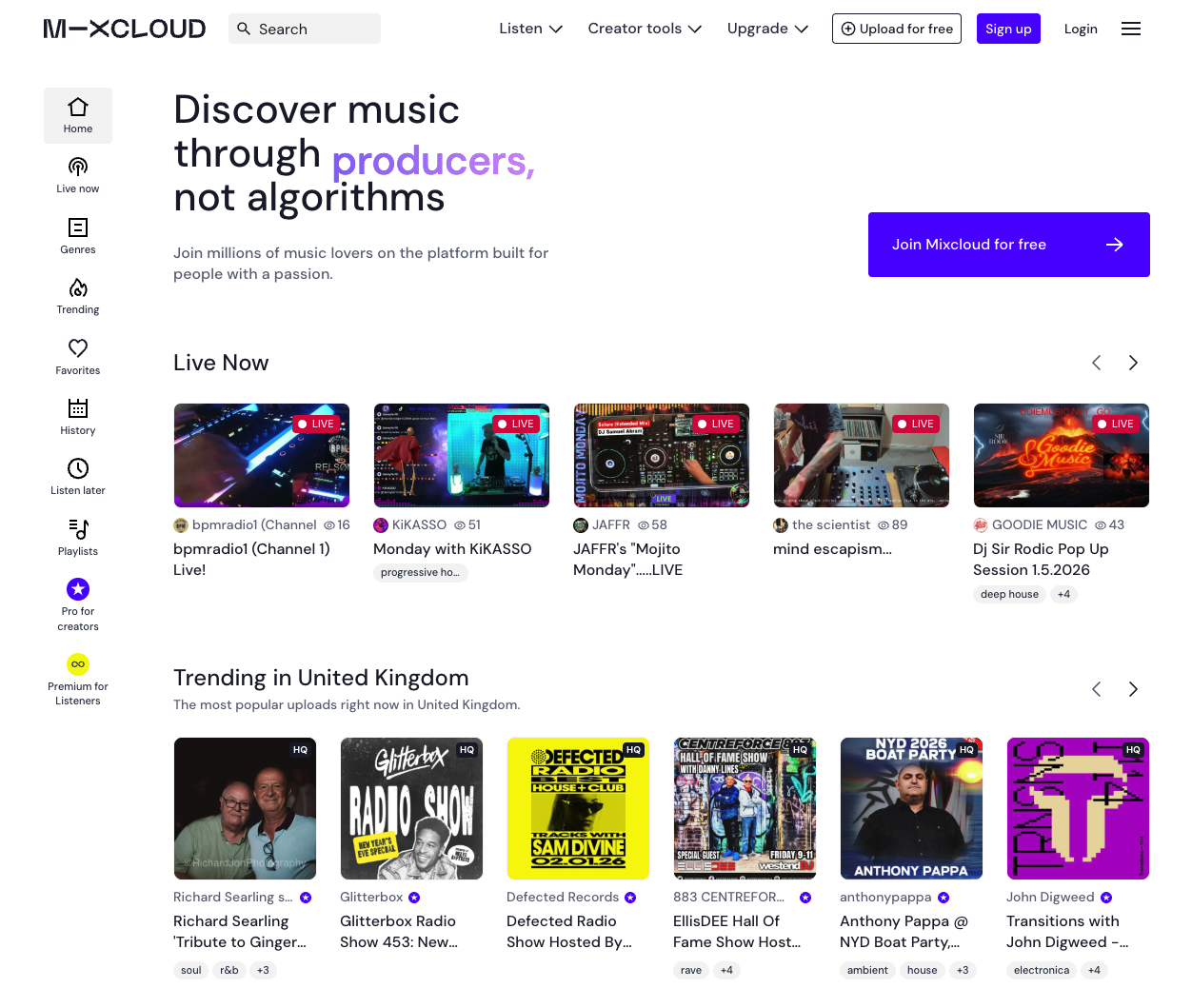Click Join Mixcloud for free
This screenshot has width=1192, height=1008.
pos(1008,245)
